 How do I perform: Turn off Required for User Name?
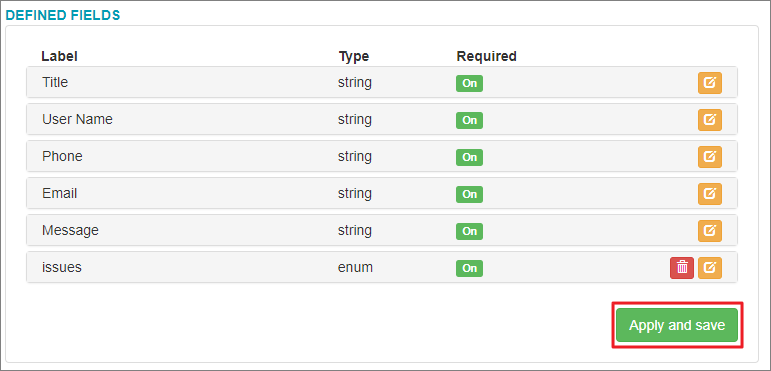(x=470, y=120)
